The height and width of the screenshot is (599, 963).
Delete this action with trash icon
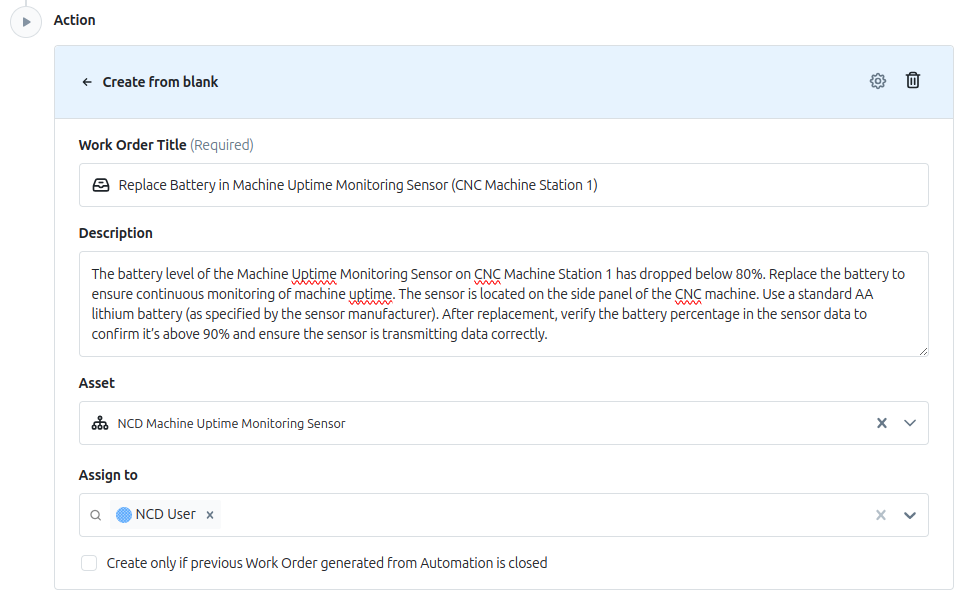[x=913, y=80]
